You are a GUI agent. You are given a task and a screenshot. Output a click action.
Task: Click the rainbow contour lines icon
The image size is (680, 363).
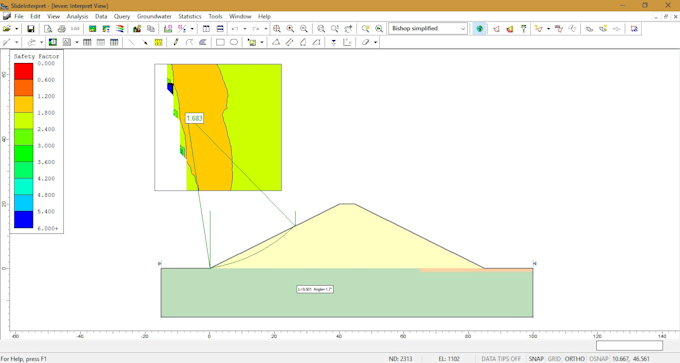(x=120, y=29)
